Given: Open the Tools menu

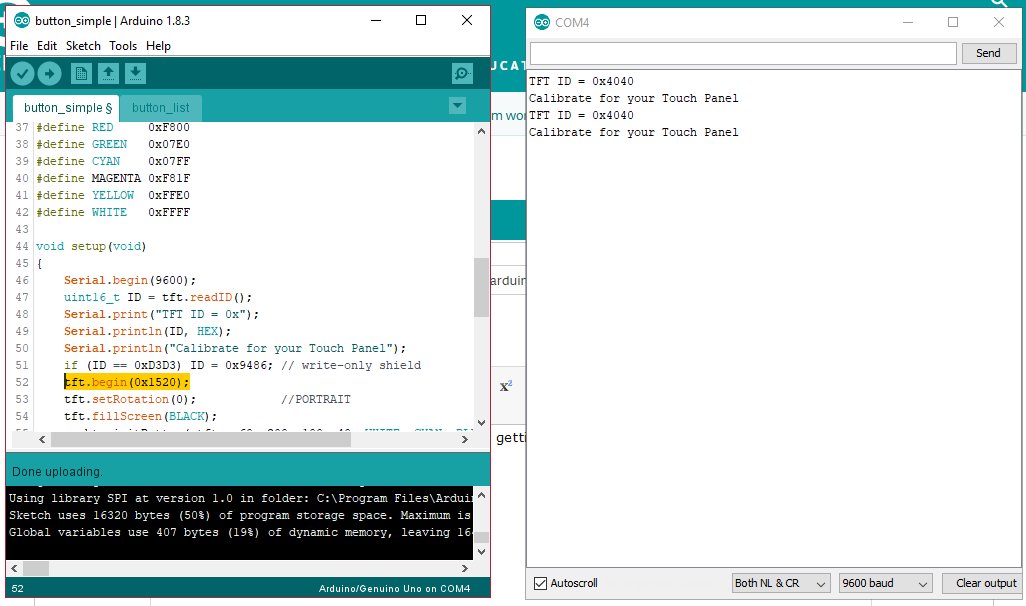Looking at the screenshot, I should coord(122,45).
